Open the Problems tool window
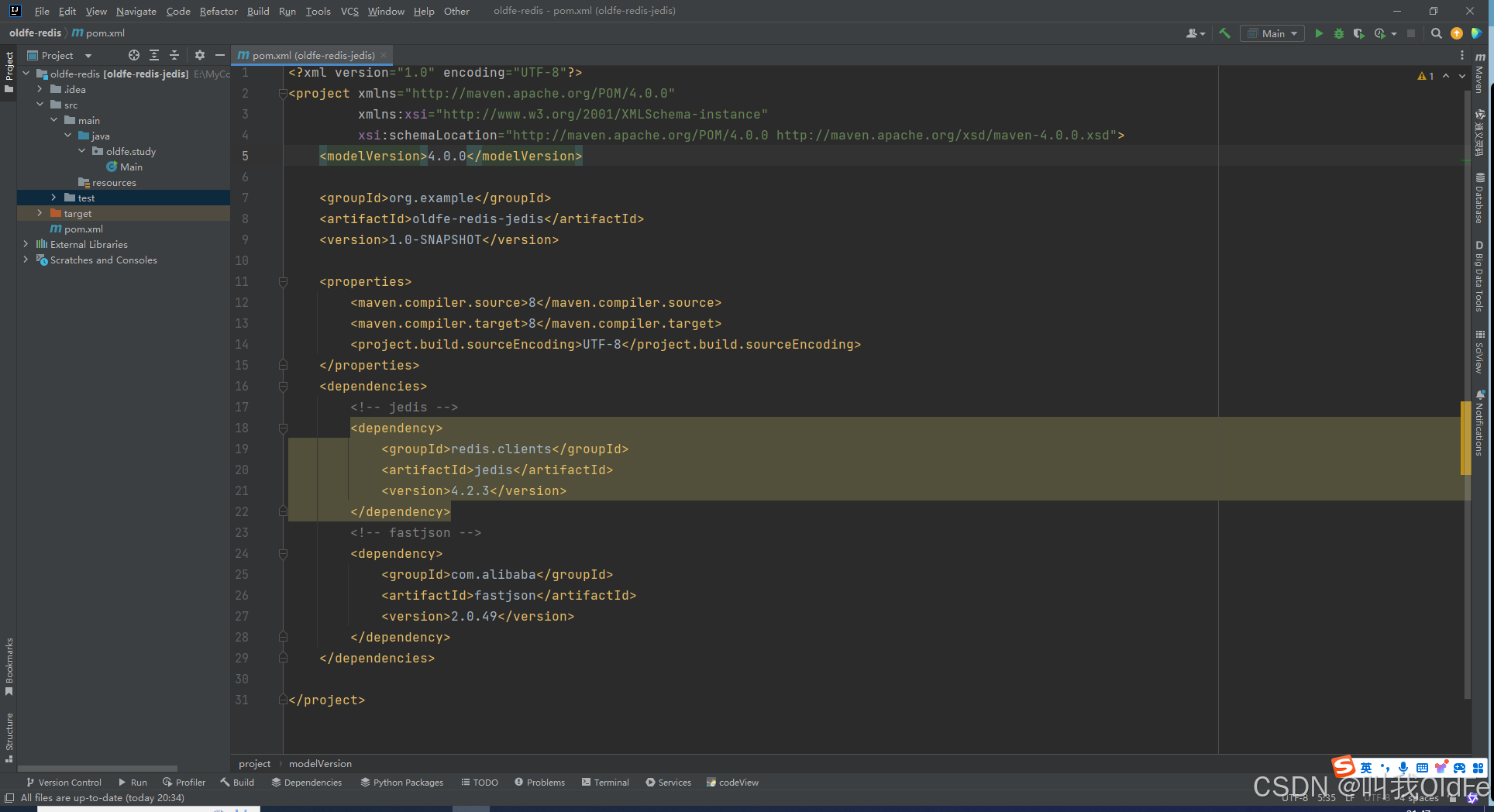Viewport: 1494px width, 812px height. [x=539, y=783]
